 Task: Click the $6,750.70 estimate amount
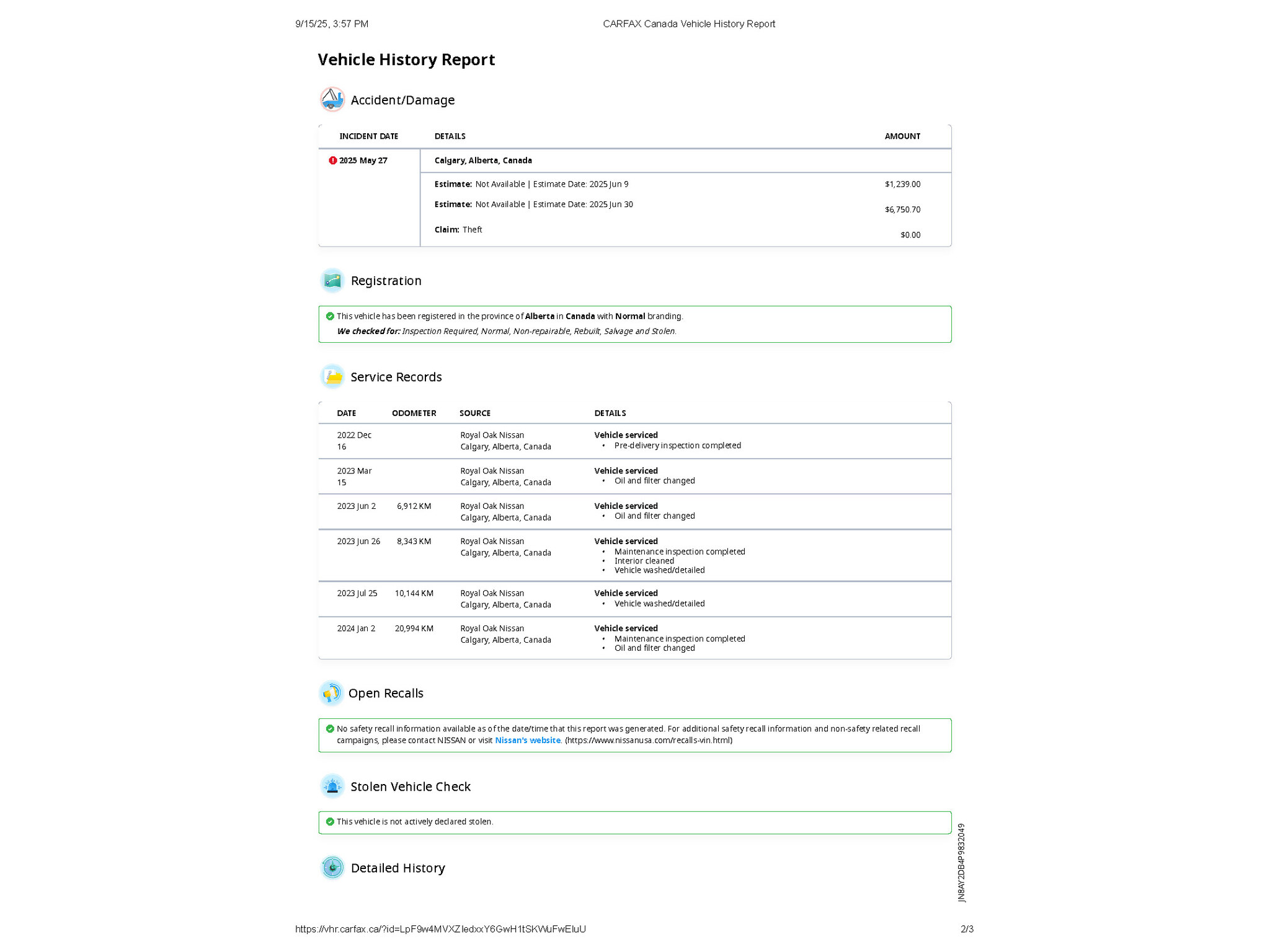click(x=902, y=209)
